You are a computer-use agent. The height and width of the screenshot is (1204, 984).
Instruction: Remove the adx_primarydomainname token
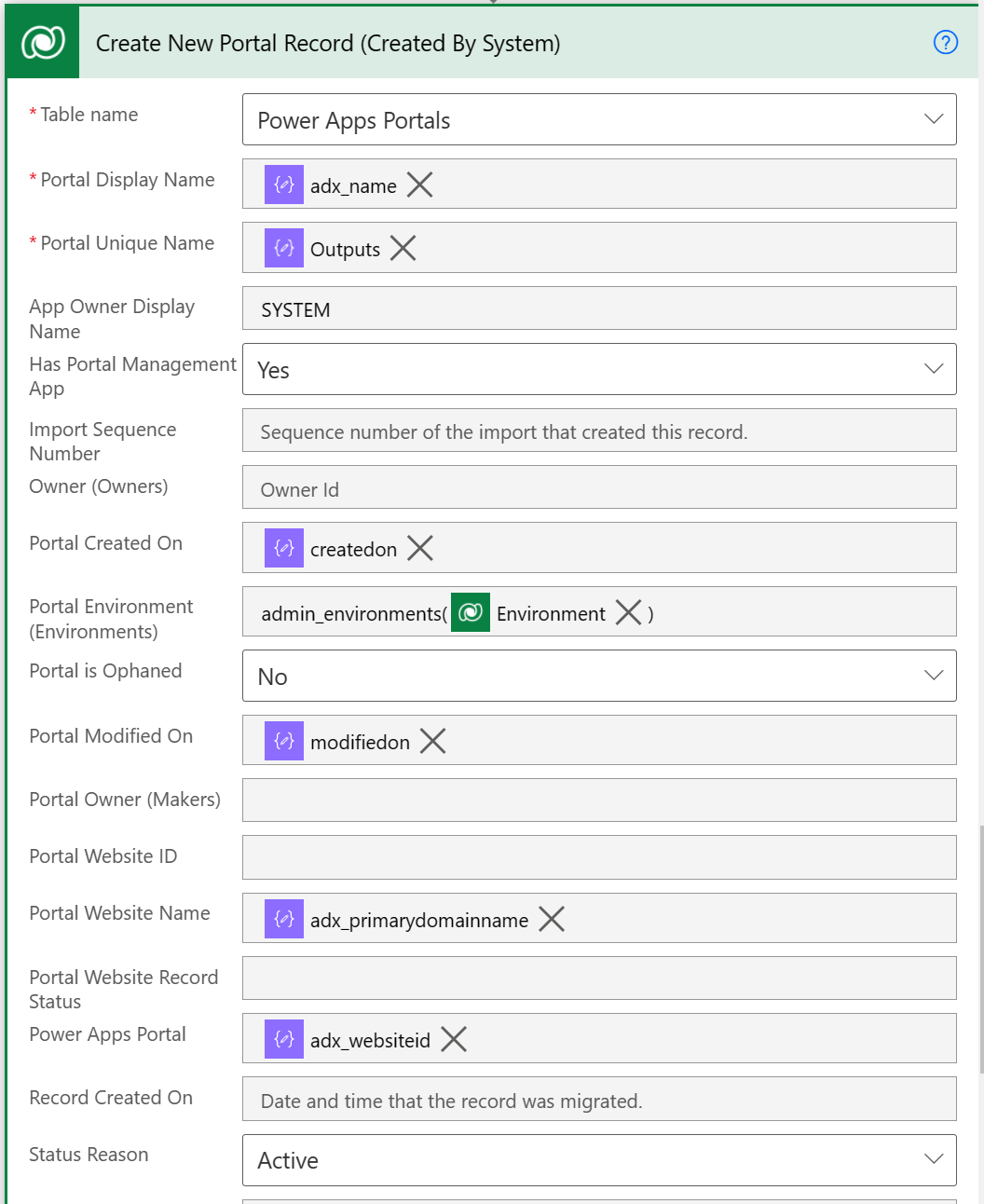pos(551,919)
